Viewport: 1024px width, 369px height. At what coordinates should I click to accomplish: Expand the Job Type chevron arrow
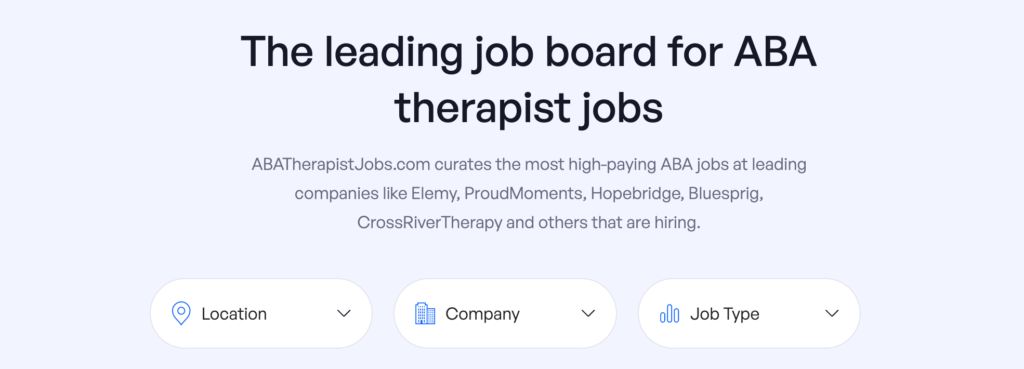tap(831, 313)
